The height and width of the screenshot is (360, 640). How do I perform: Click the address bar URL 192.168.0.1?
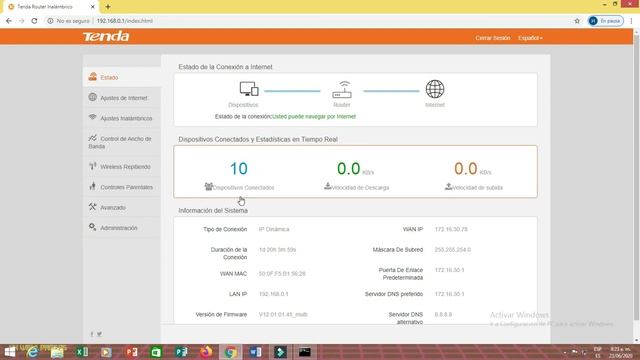click(124, 21)
